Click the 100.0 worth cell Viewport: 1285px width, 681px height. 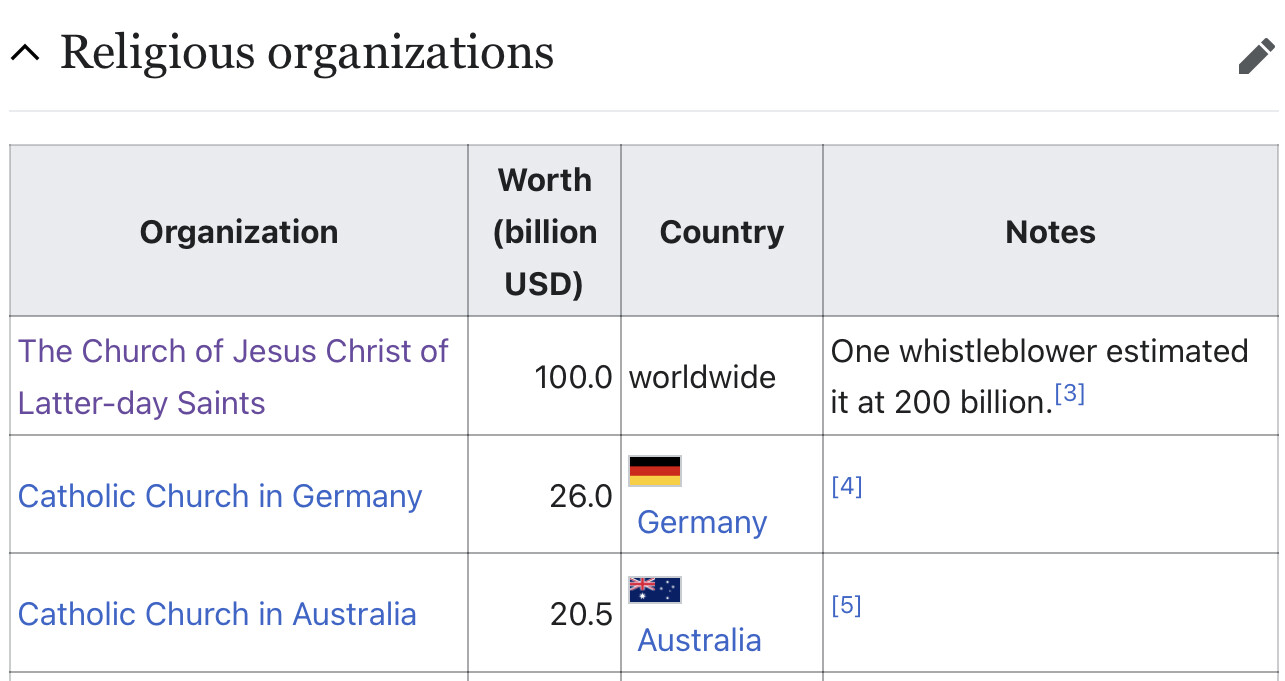click(x=573, y=377)
